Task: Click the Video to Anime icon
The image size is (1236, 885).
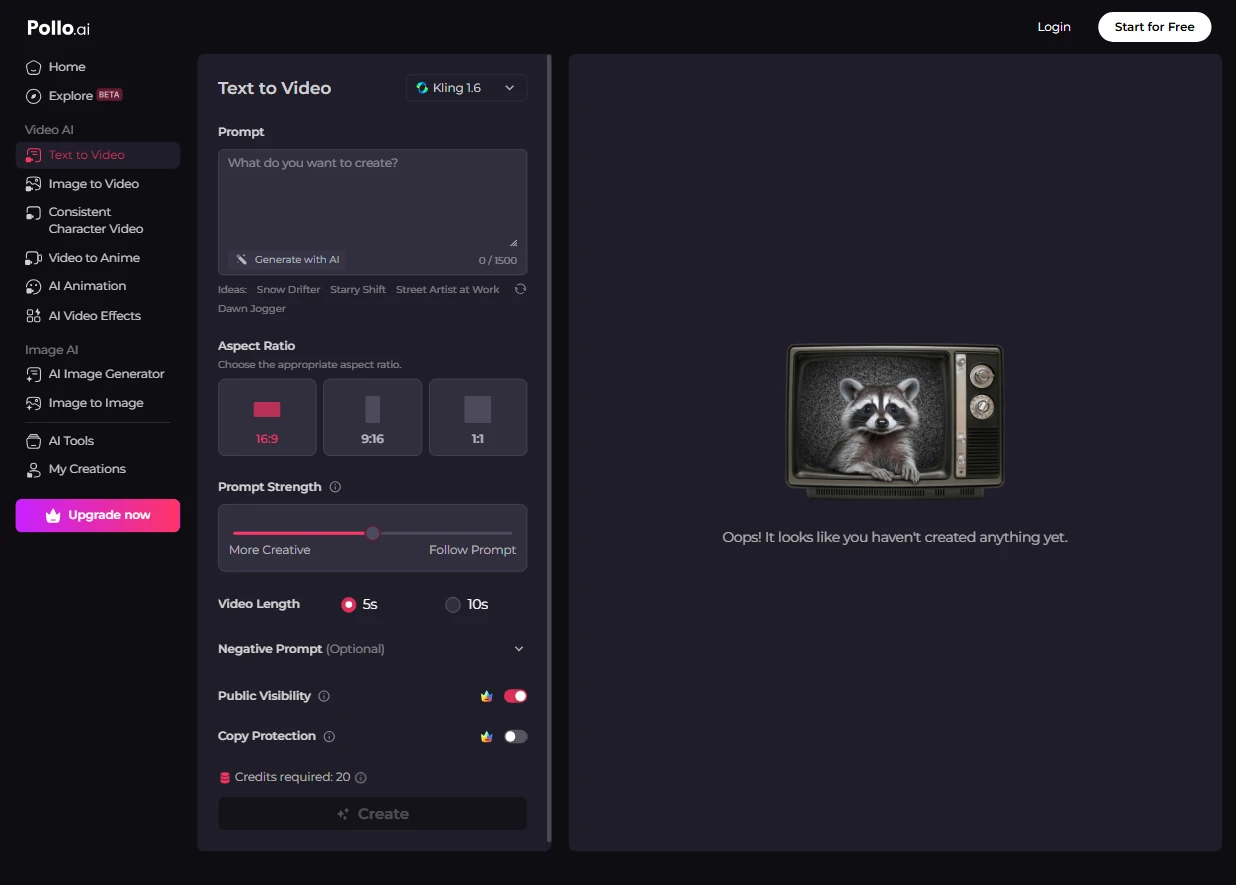Action: tap(33, 258)
